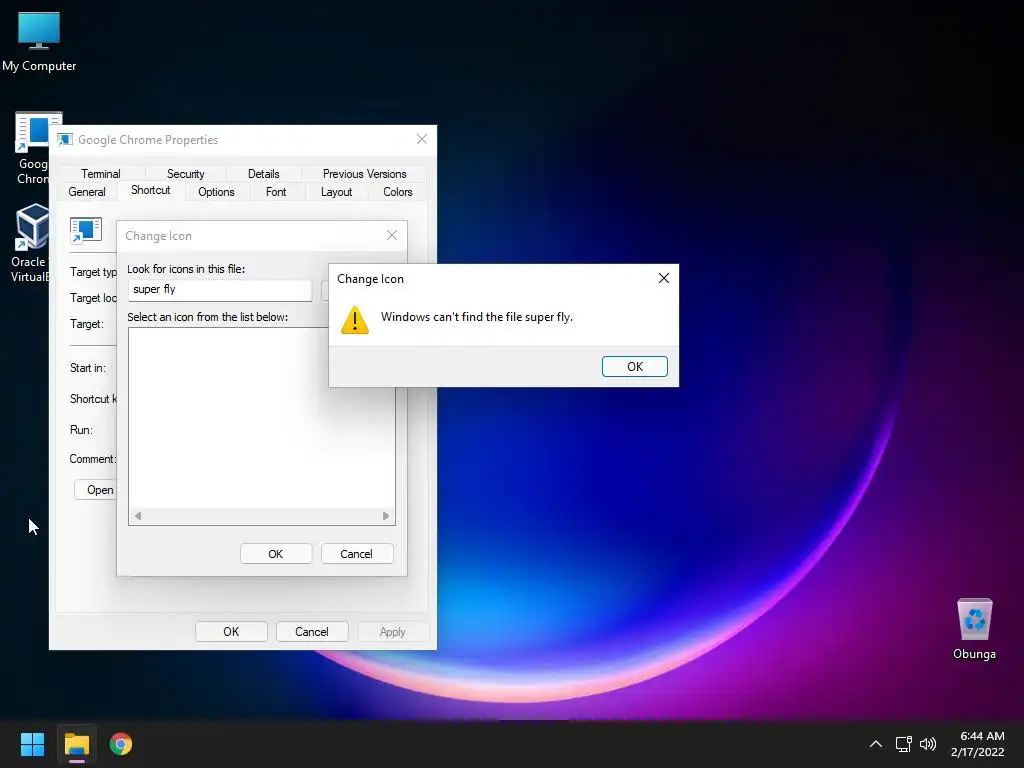Switch to the Options tab

(216, 192)
